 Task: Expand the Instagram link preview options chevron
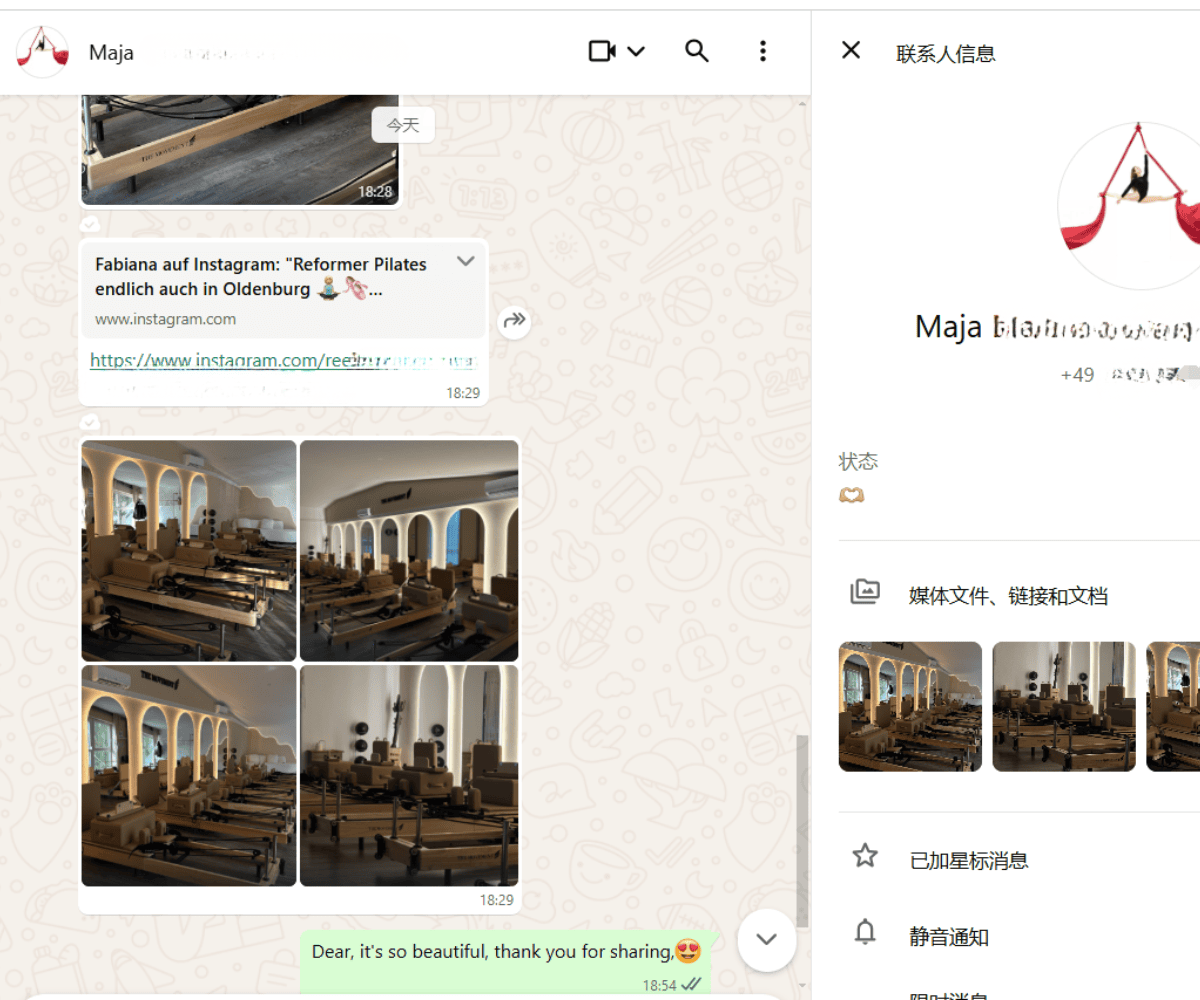pos(465,262)
